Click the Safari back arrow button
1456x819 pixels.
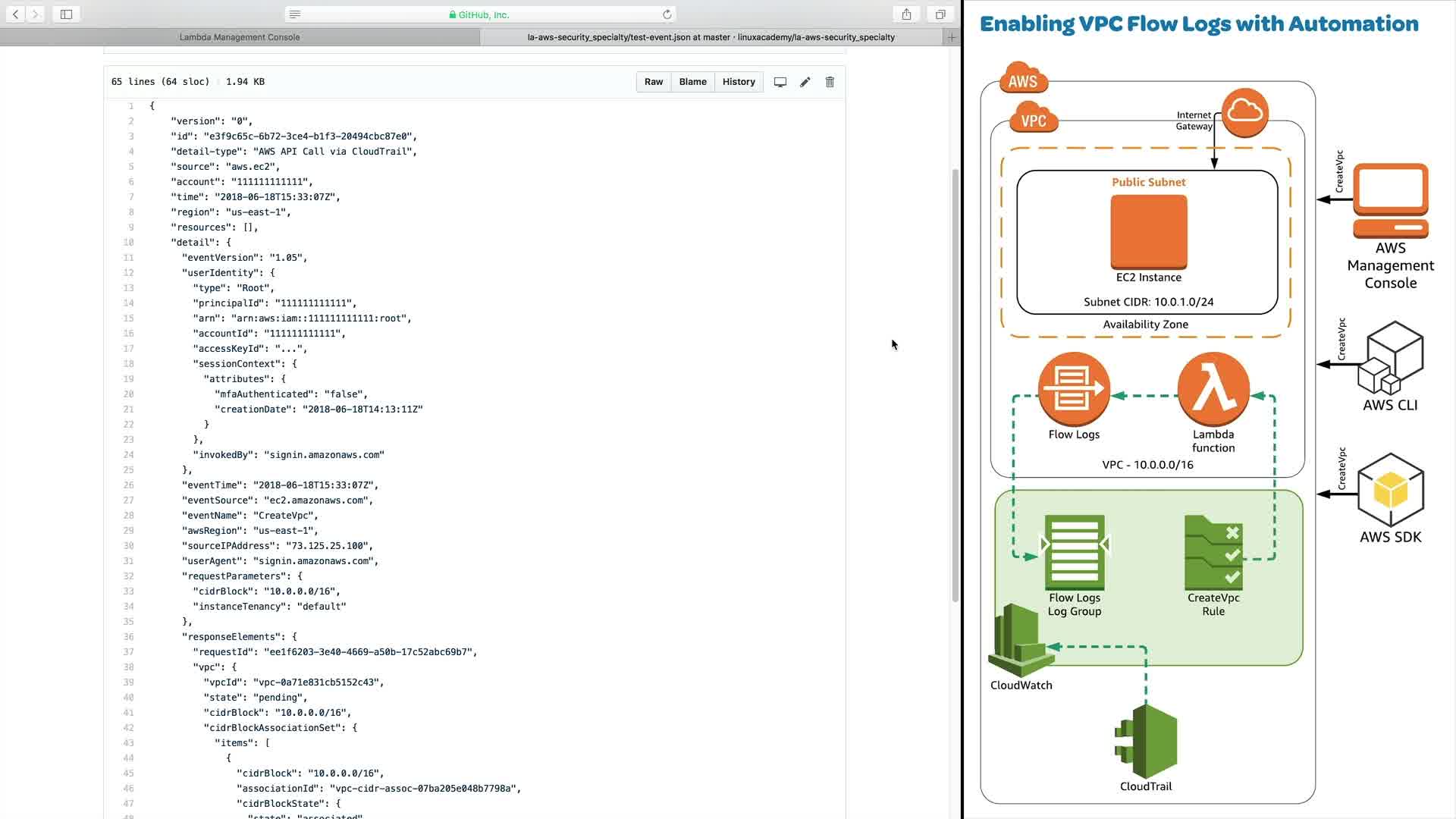(x=15, y=14)
